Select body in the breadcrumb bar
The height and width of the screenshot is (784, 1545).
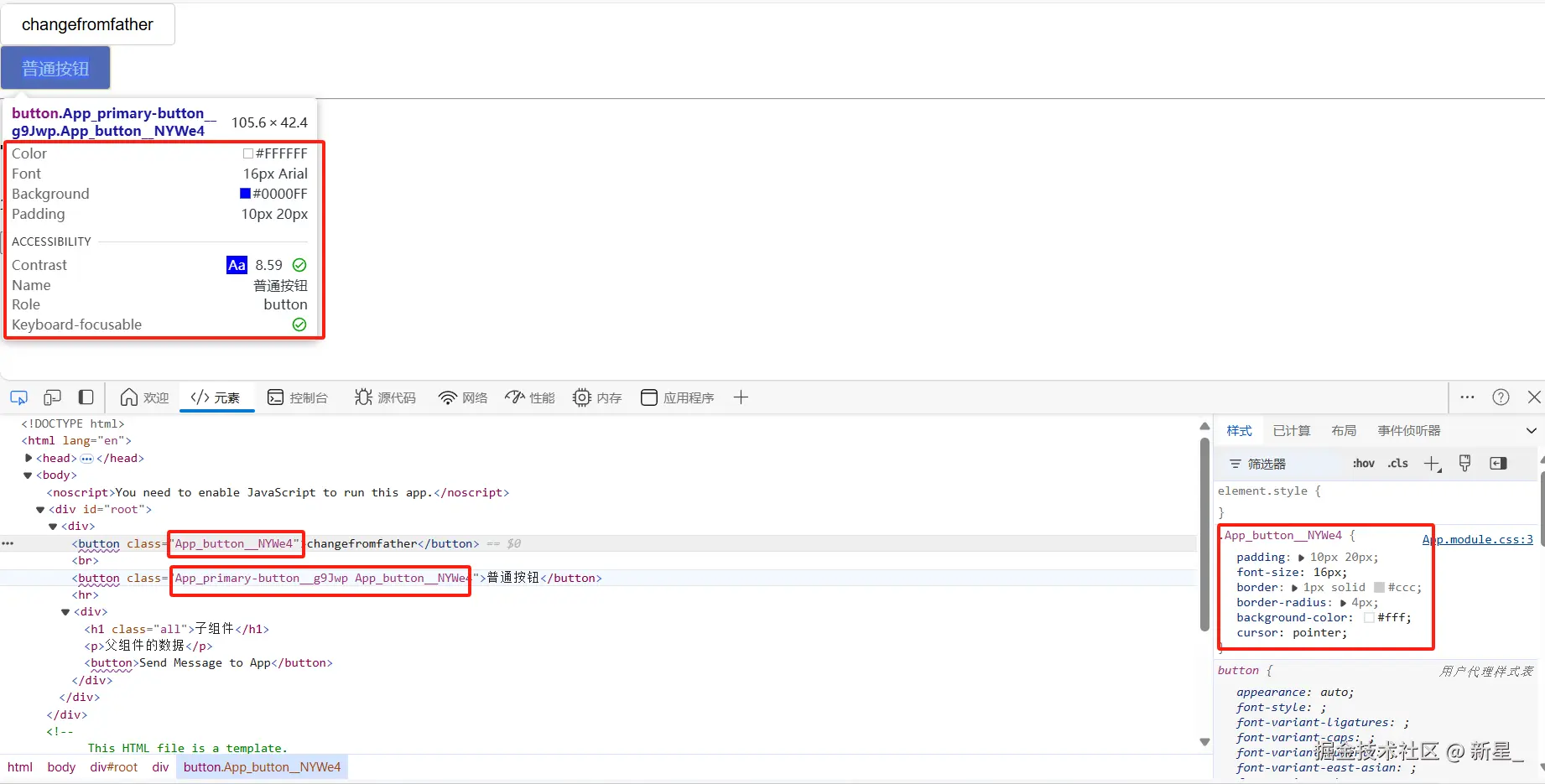pos(61,767)
